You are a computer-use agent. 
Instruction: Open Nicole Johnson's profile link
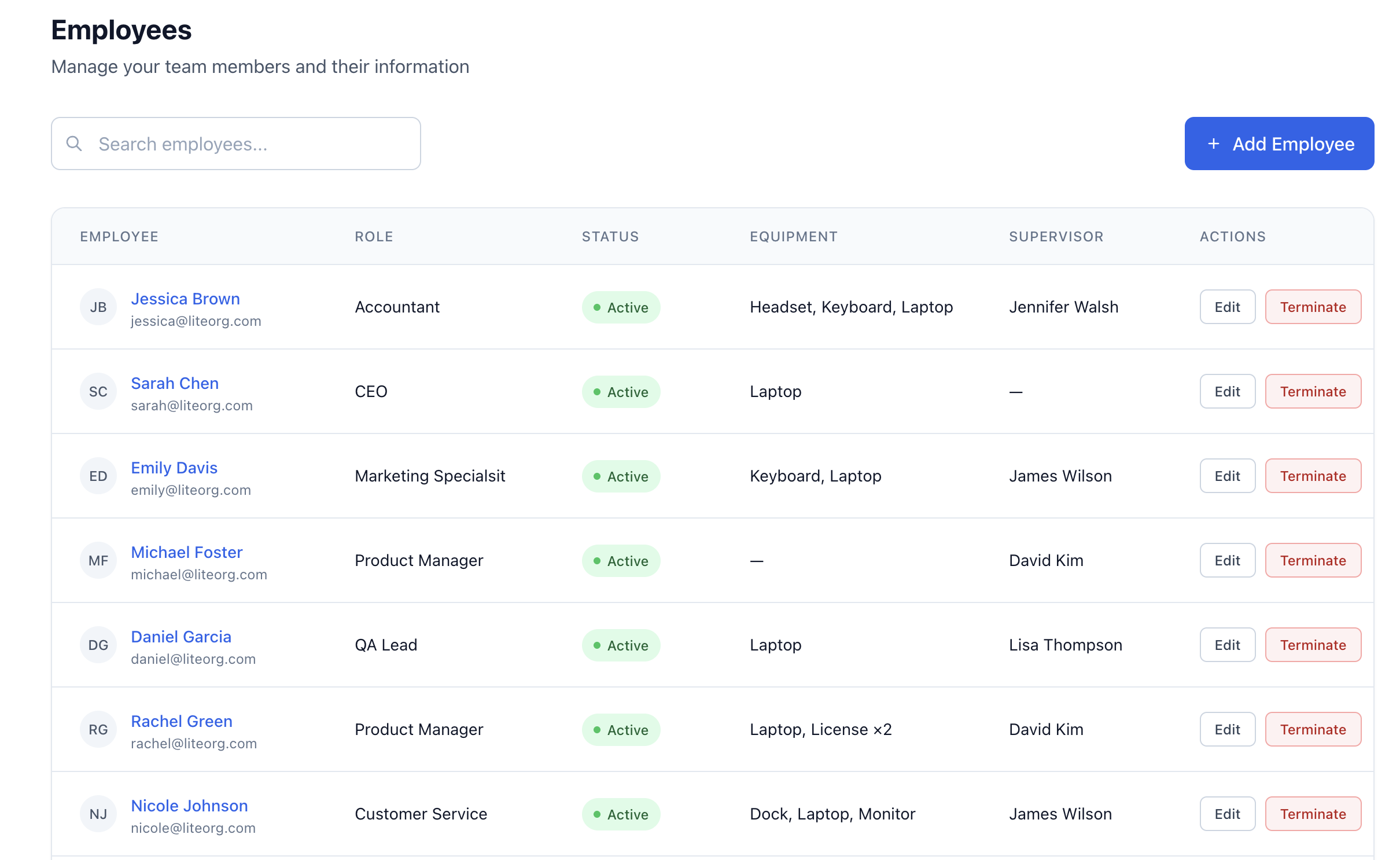coord(189,806)
